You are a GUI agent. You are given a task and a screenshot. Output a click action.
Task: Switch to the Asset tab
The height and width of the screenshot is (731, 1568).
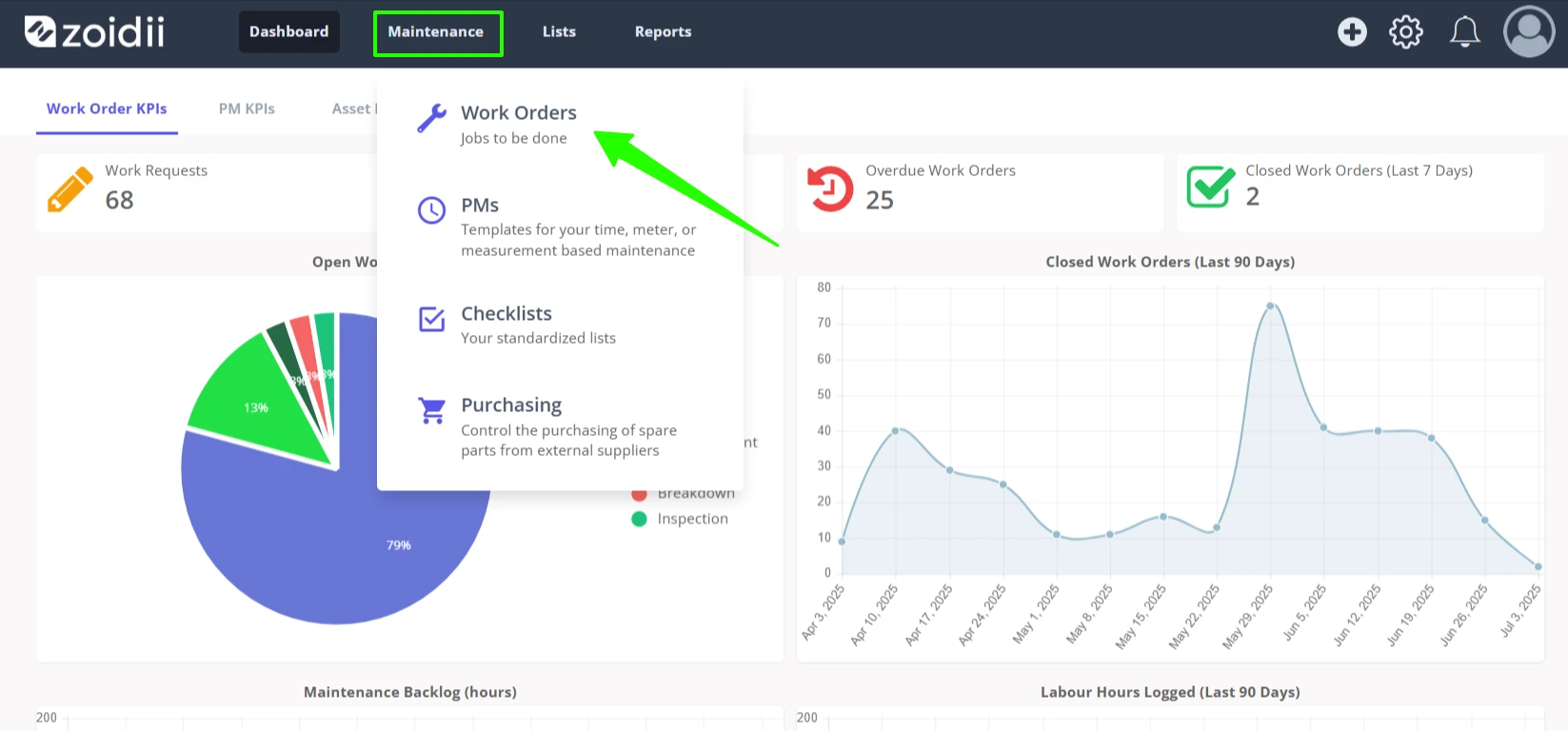point(353,109)
